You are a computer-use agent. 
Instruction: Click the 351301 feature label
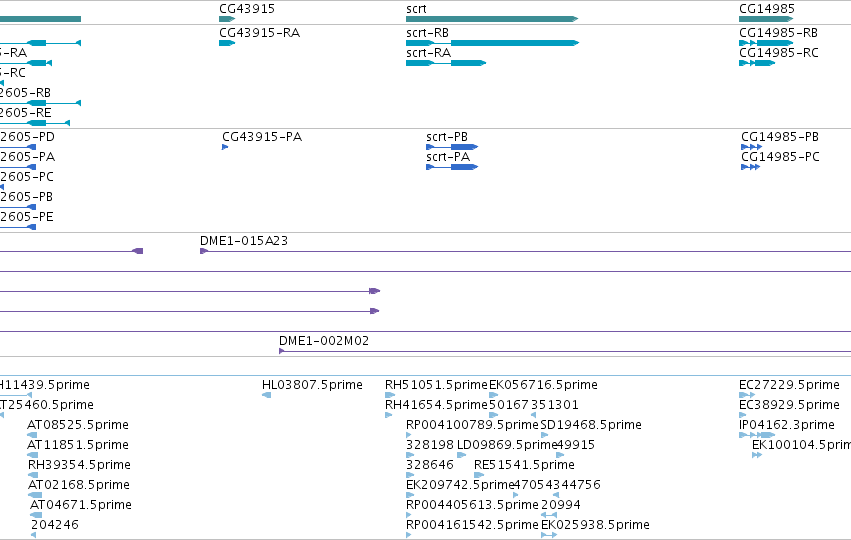(555, 405)
